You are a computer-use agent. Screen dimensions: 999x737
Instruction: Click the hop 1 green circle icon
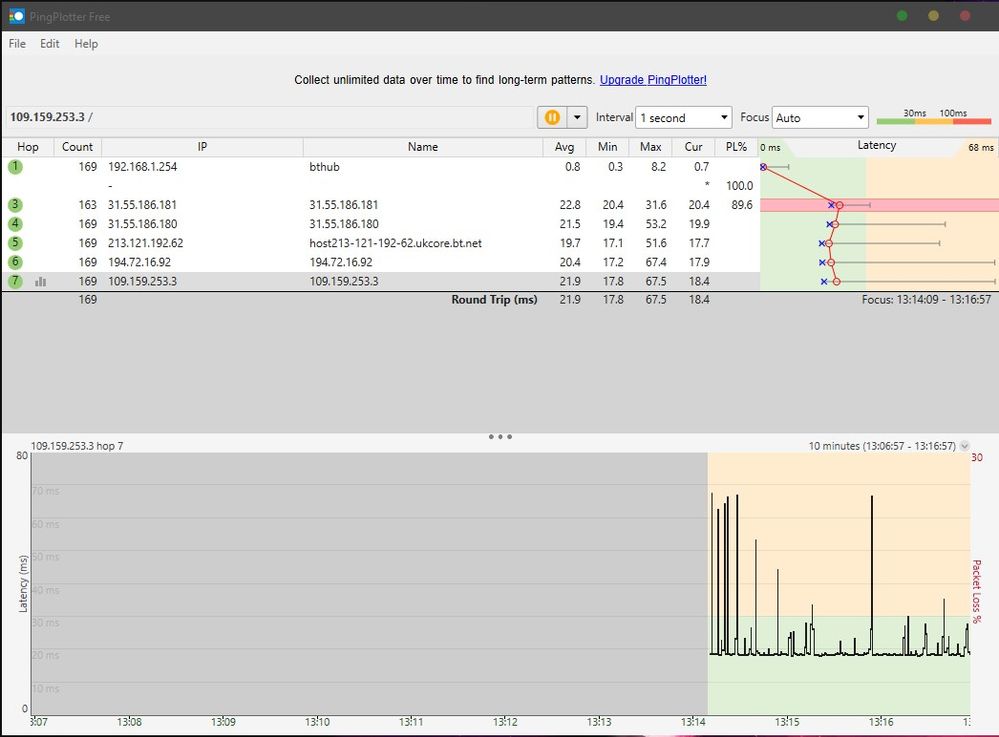15,167
